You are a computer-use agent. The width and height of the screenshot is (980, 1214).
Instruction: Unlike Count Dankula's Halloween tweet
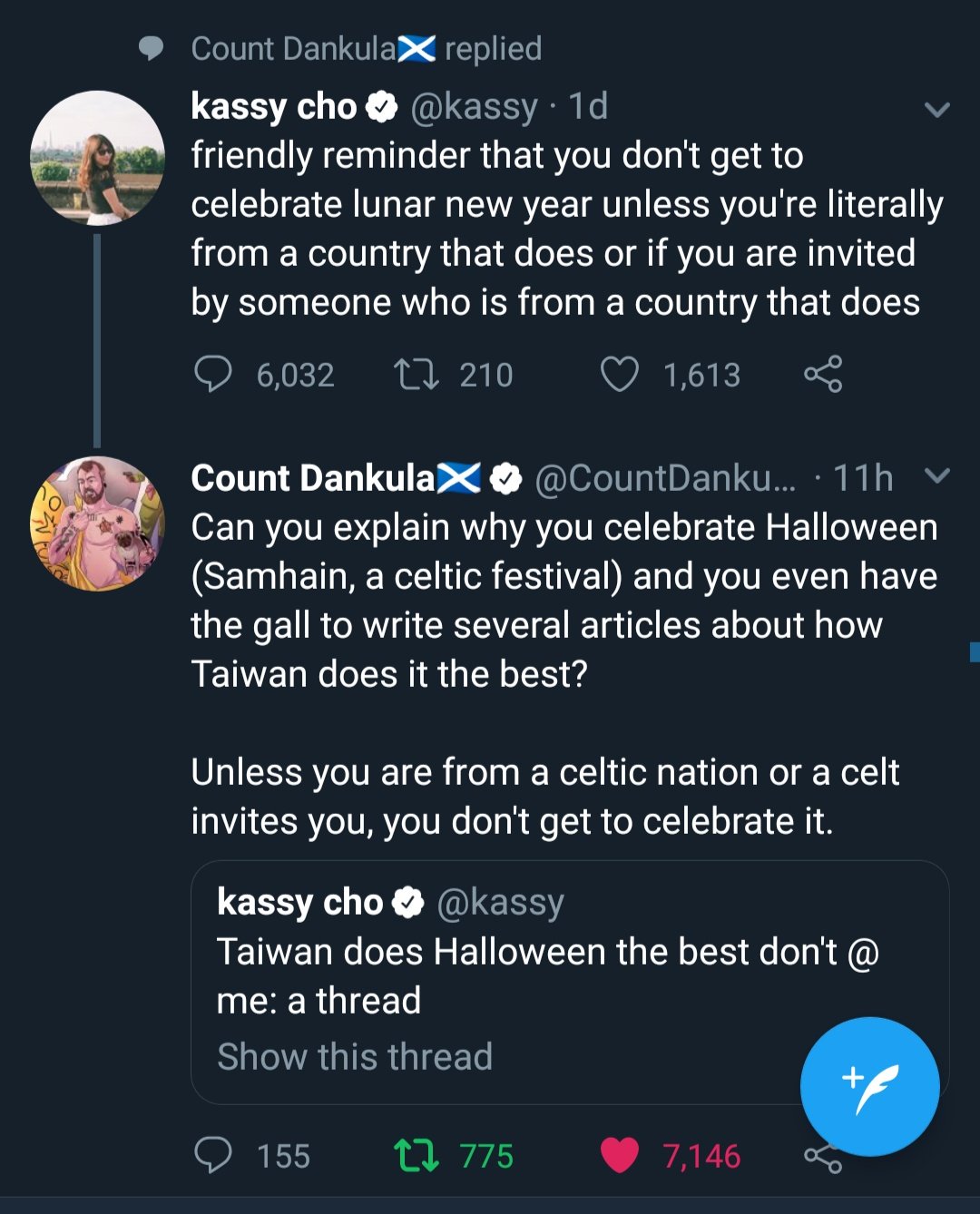pyautogui.click(x=620, y=1155)
